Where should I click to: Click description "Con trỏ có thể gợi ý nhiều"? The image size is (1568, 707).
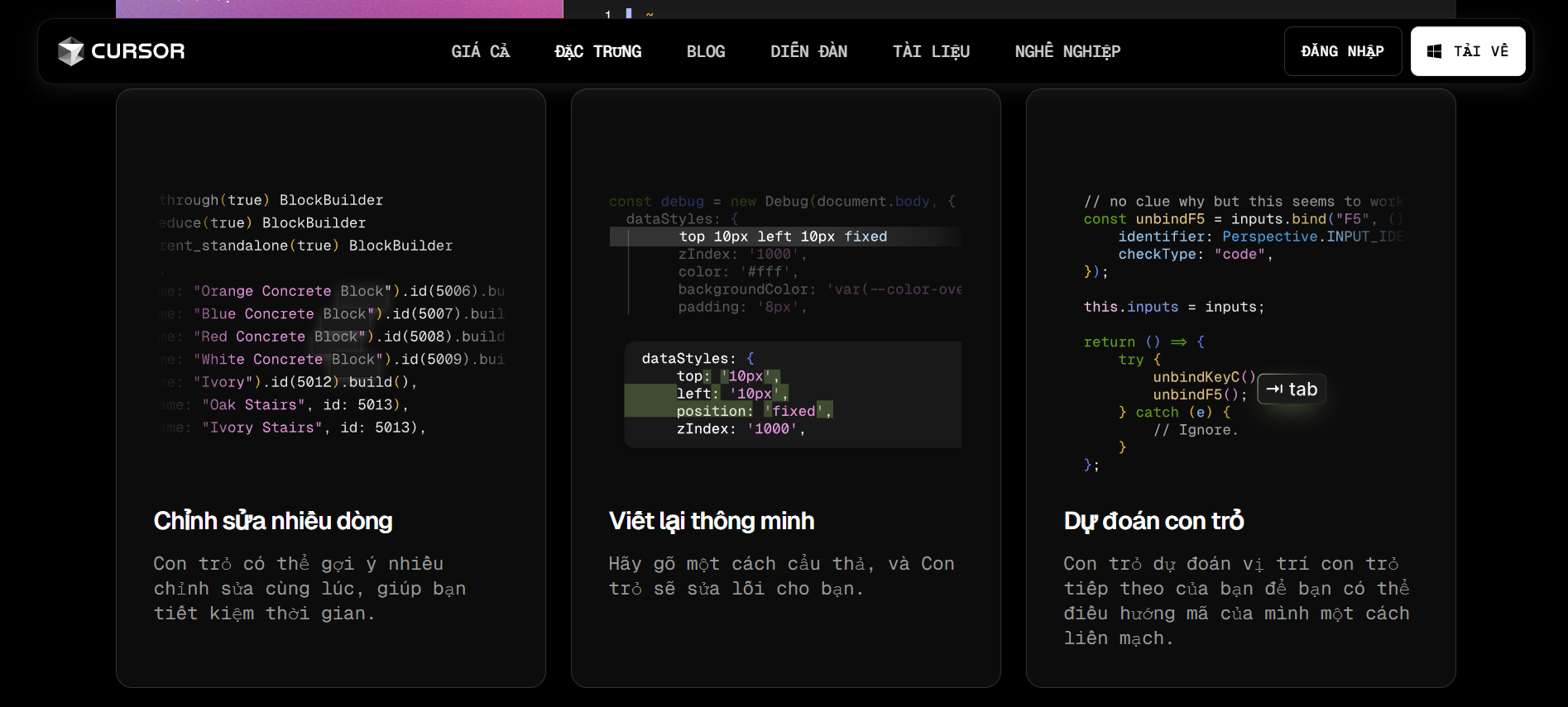pos(310,589)
